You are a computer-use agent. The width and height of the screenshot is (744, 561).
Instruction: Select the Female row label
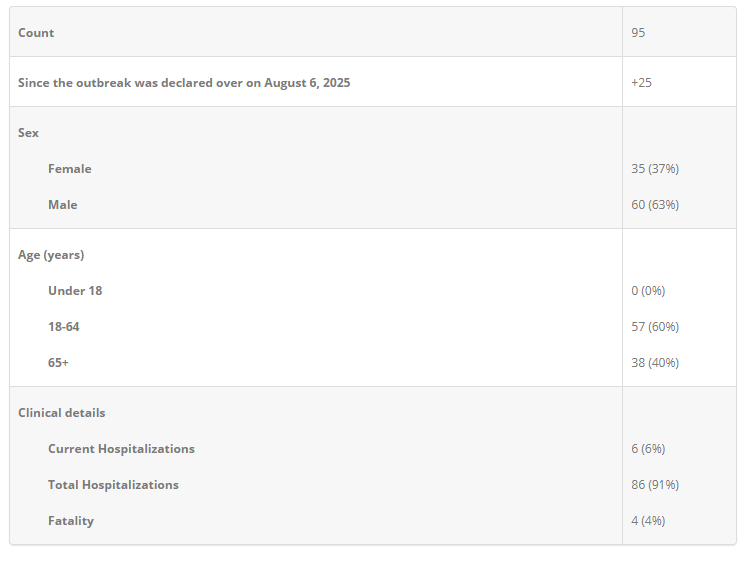(x=69, y=169)
